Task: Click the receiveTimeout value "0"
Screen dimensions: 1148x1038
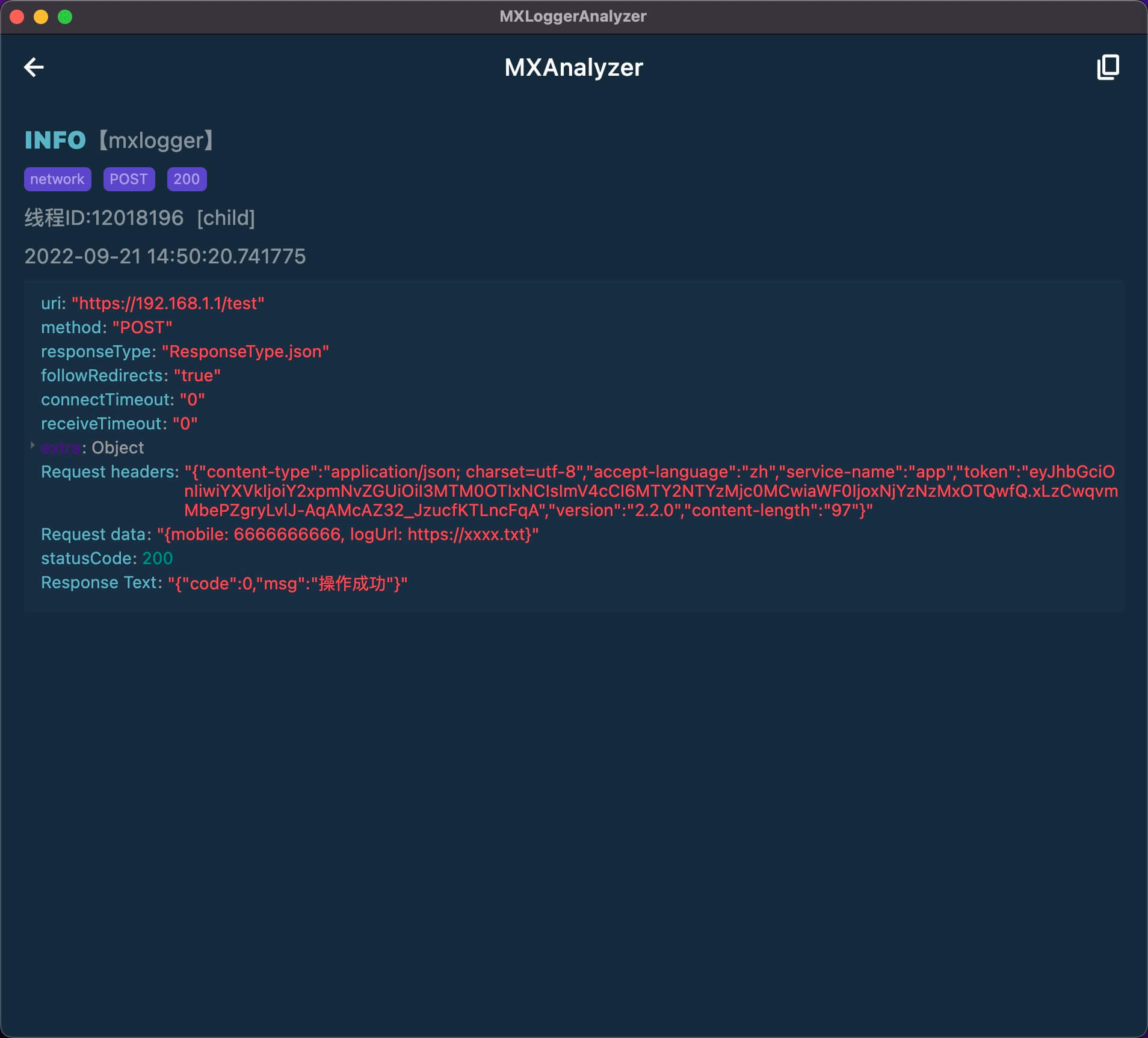Action: coord(185,423)
